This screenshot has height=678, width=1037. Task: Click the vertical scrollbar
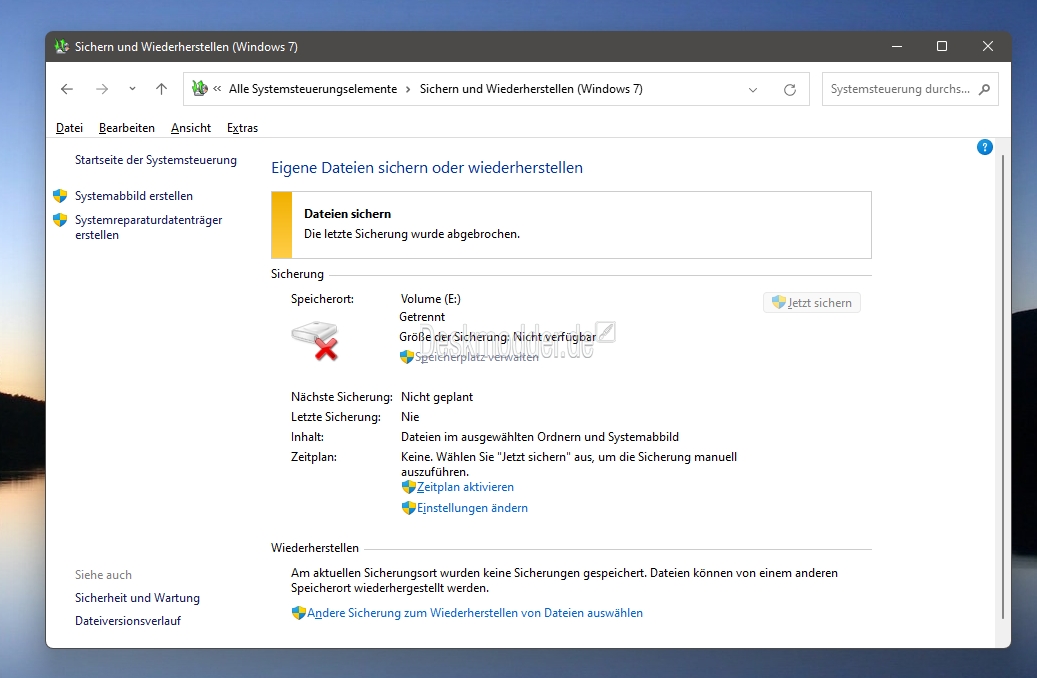[x=1003, y=387]
